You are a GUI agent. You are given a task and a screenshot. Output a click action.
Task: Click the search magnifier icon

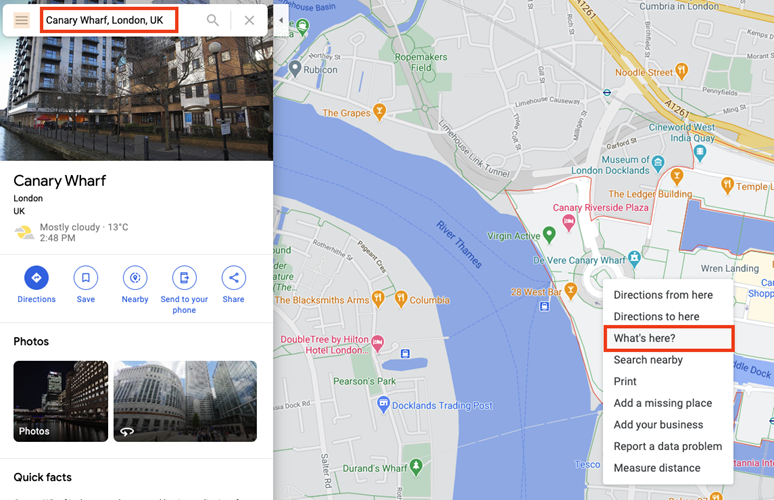click(212, 20)
